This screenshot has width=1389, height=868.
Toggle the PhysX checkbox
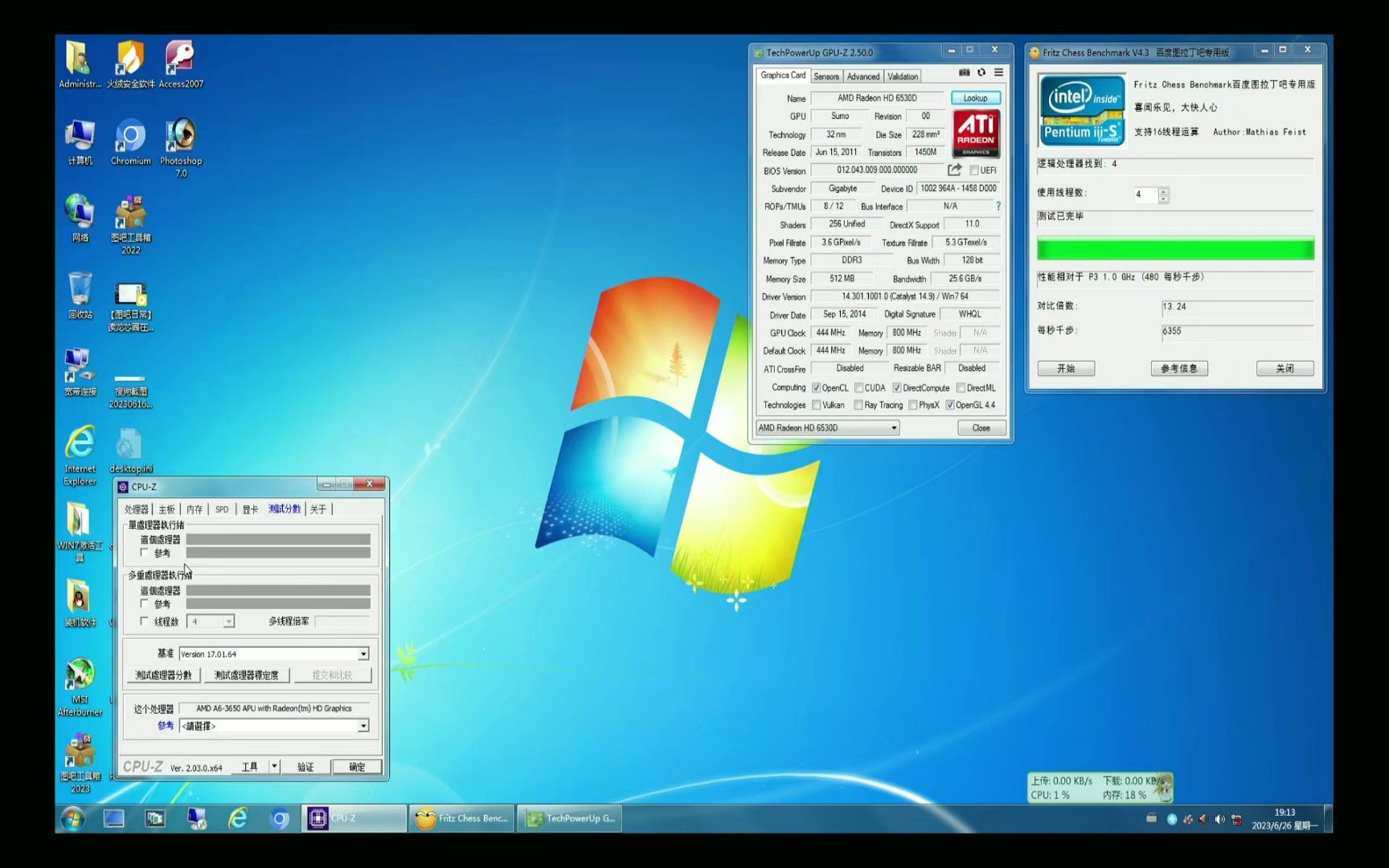(913, 405)
